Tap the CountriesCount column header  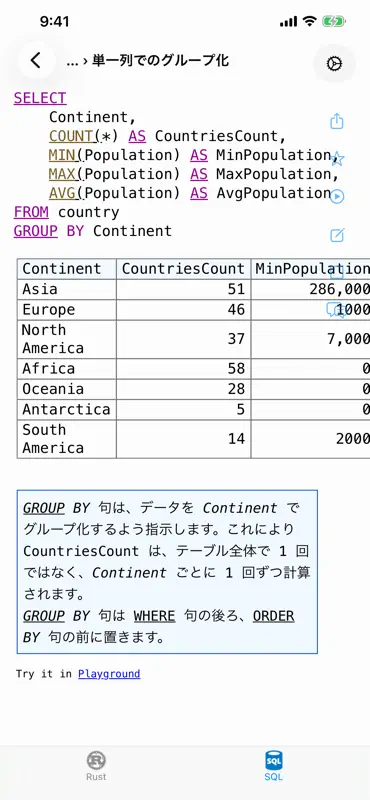(x=184, y=269)
